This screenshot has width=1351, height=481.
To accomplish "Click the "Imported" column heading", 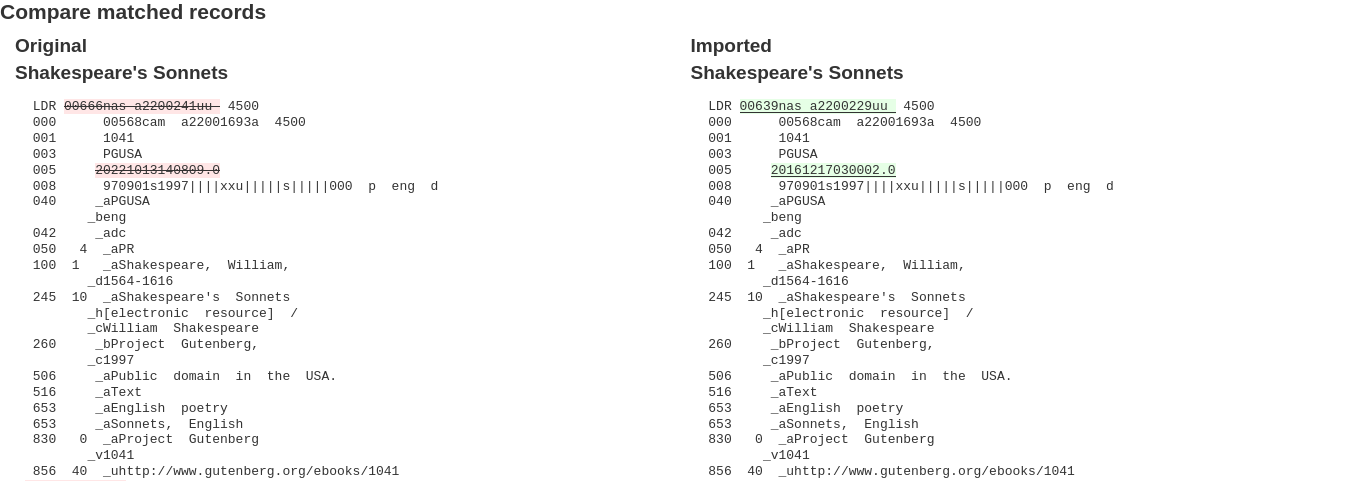I will [x=730, y=46].
